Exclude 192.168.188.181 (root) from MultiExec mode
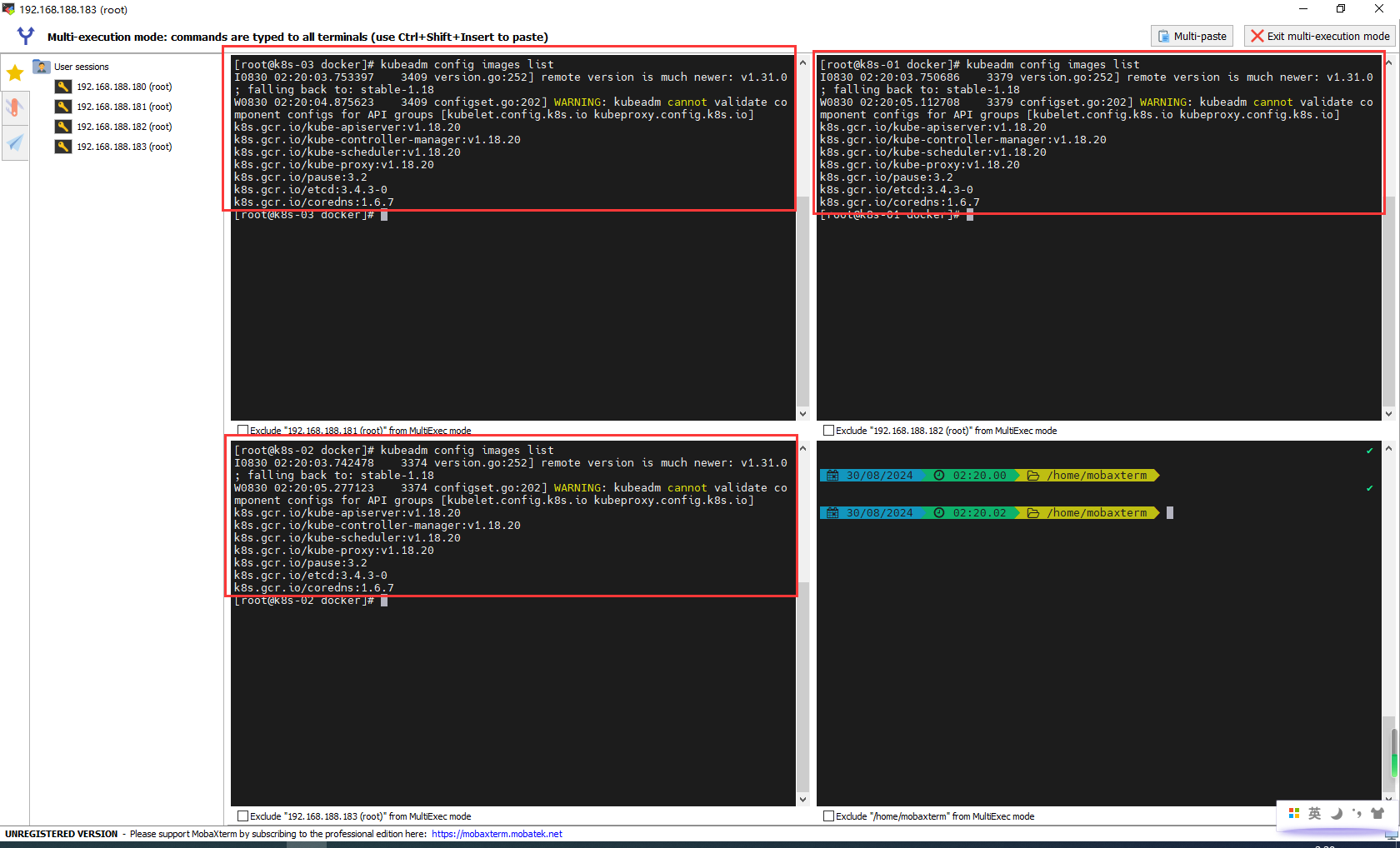The width and height of the screenshot is (1400, 848). [243, 431]
